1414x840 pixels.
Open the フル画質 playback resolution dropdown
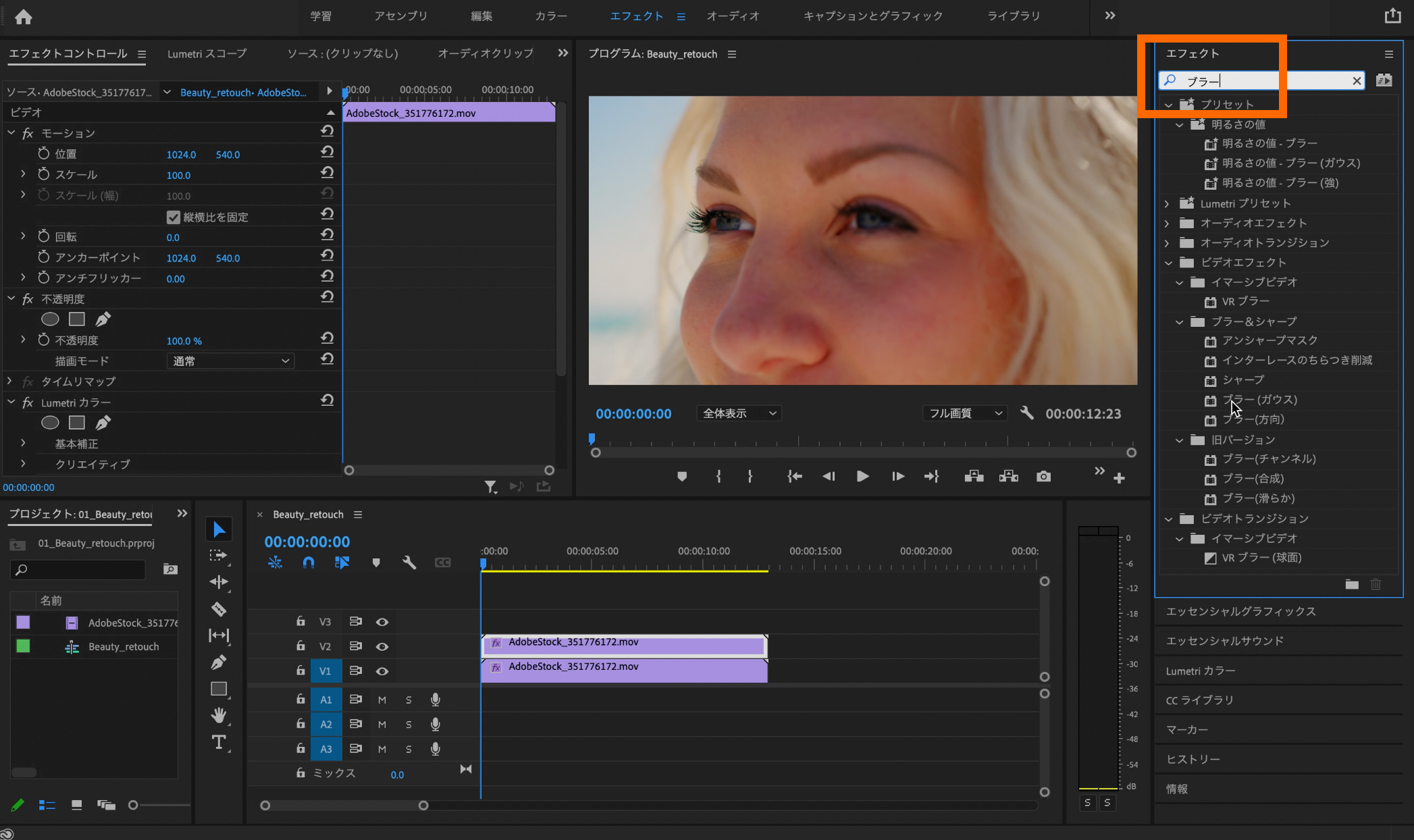point(965,413)
